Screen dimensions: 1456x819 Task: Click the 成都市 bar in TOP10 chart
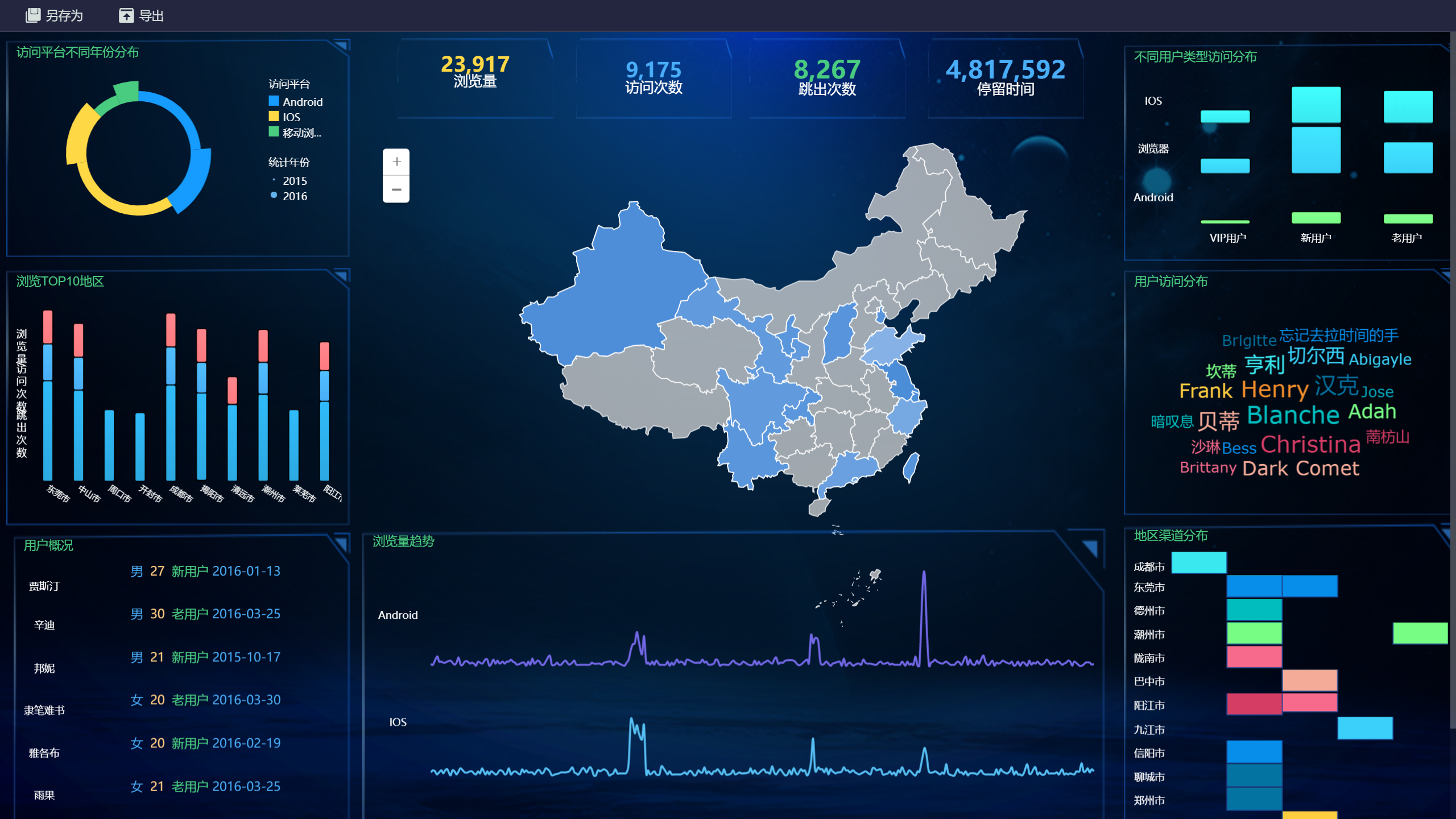pos(171,397)
